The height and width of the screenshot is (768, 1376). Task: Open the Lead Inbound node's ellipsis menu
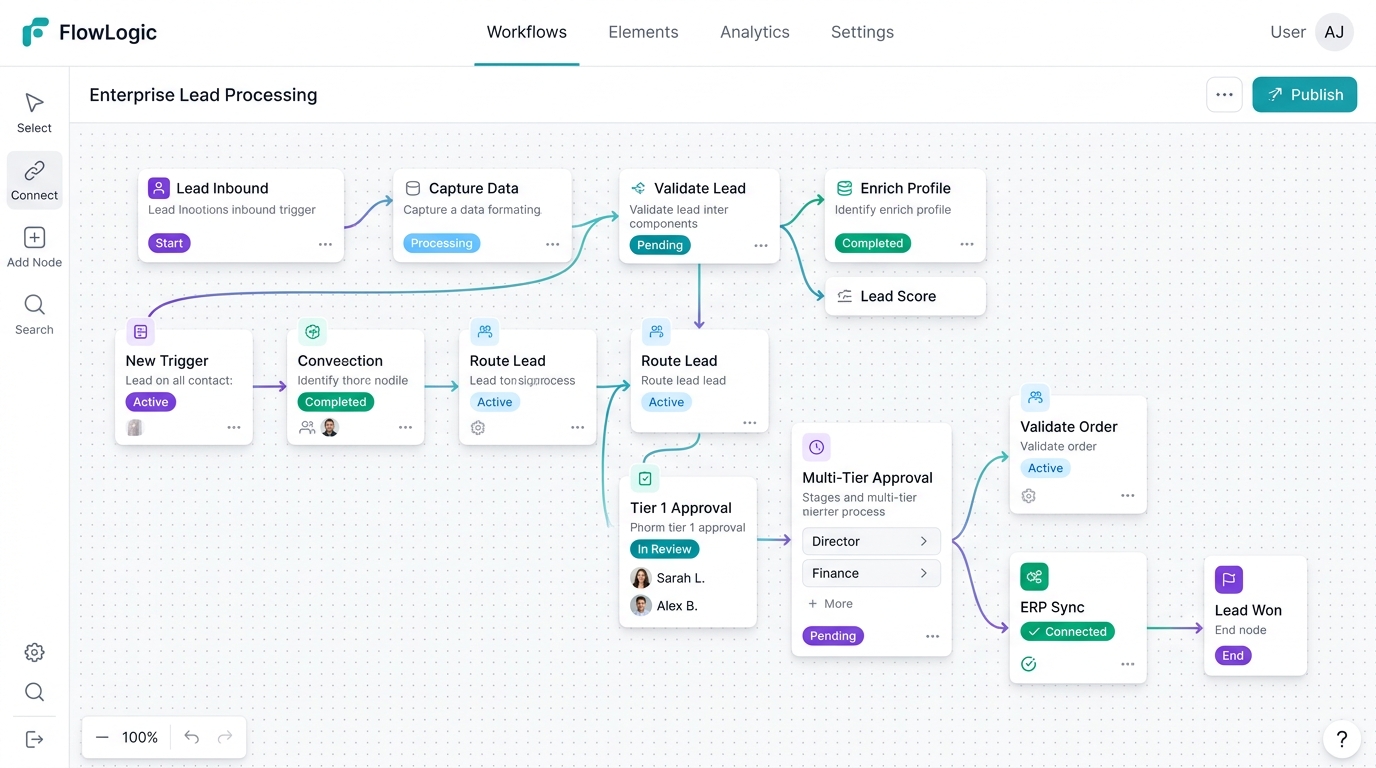click(x=325, y=244)
